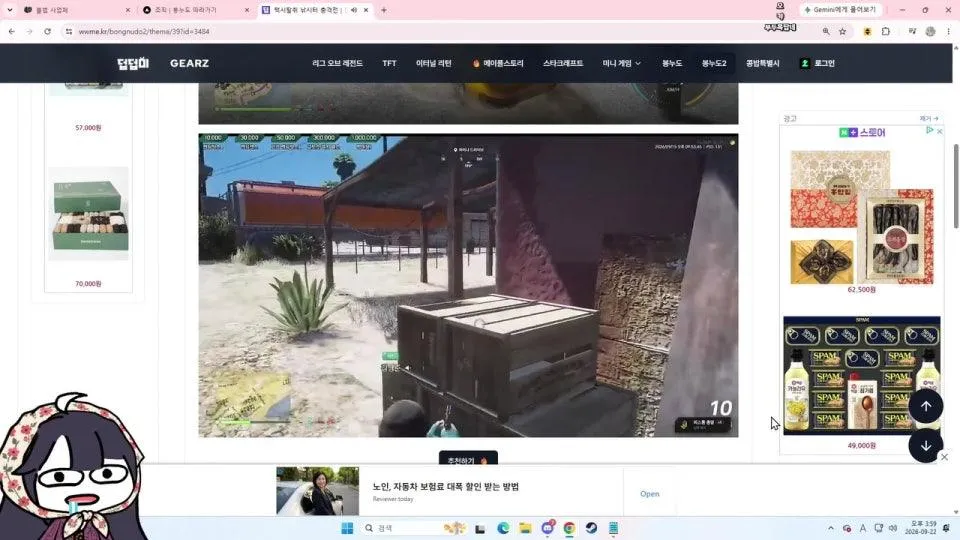960x540 pixels.
Task: Close the bottom banner ad
Action: point(945,457)
